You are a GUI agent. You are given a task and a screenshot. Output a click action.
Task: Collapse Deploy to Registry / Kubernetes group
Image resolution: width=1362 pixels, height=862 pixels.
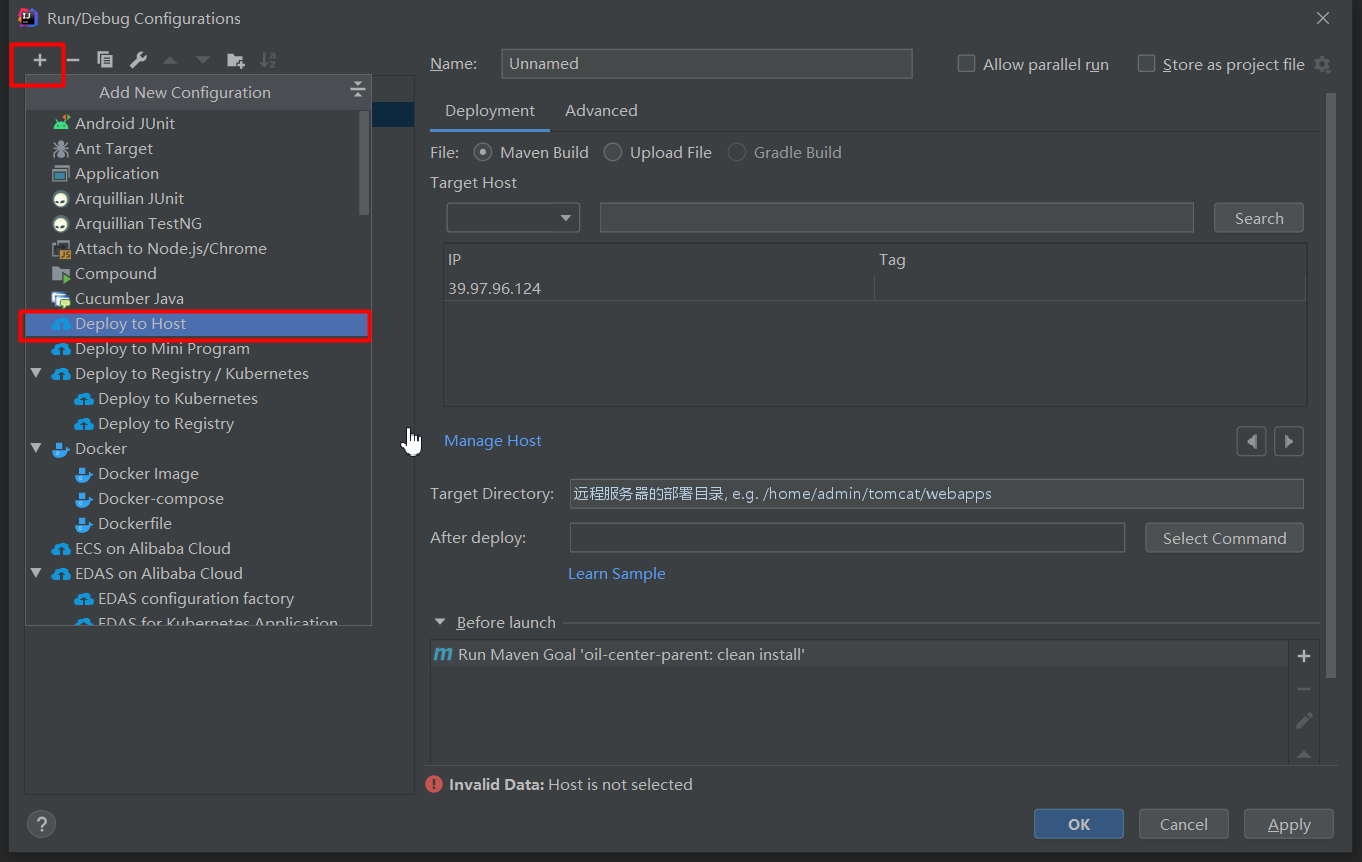tap(37, 373)
